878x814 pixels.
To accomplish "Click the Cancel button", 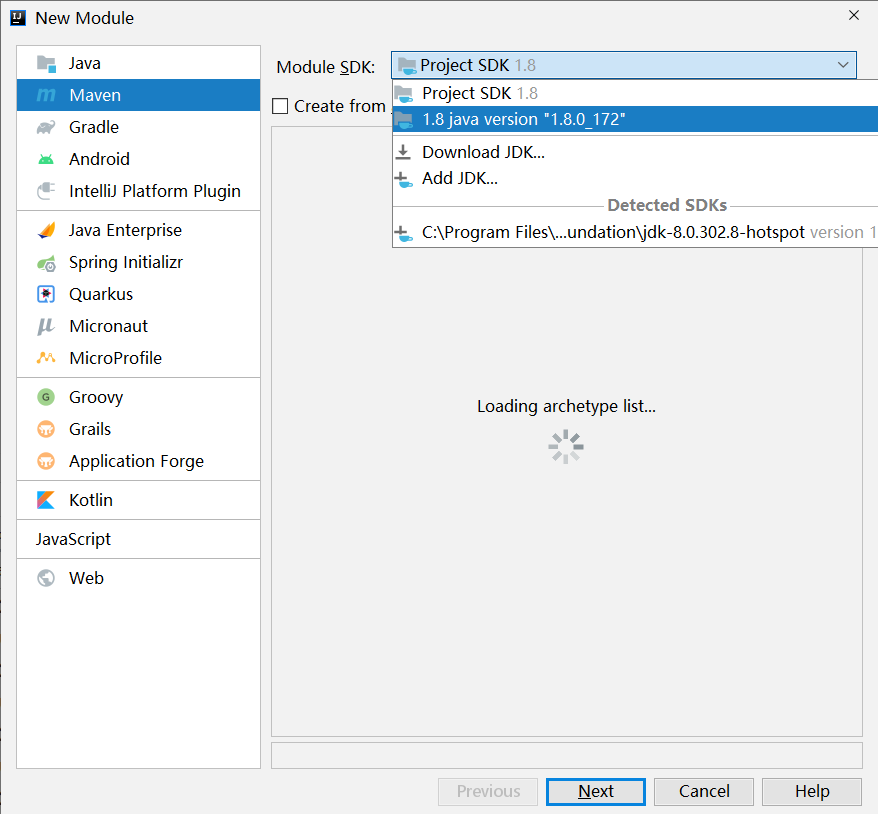I will click(x=704, y=792).
